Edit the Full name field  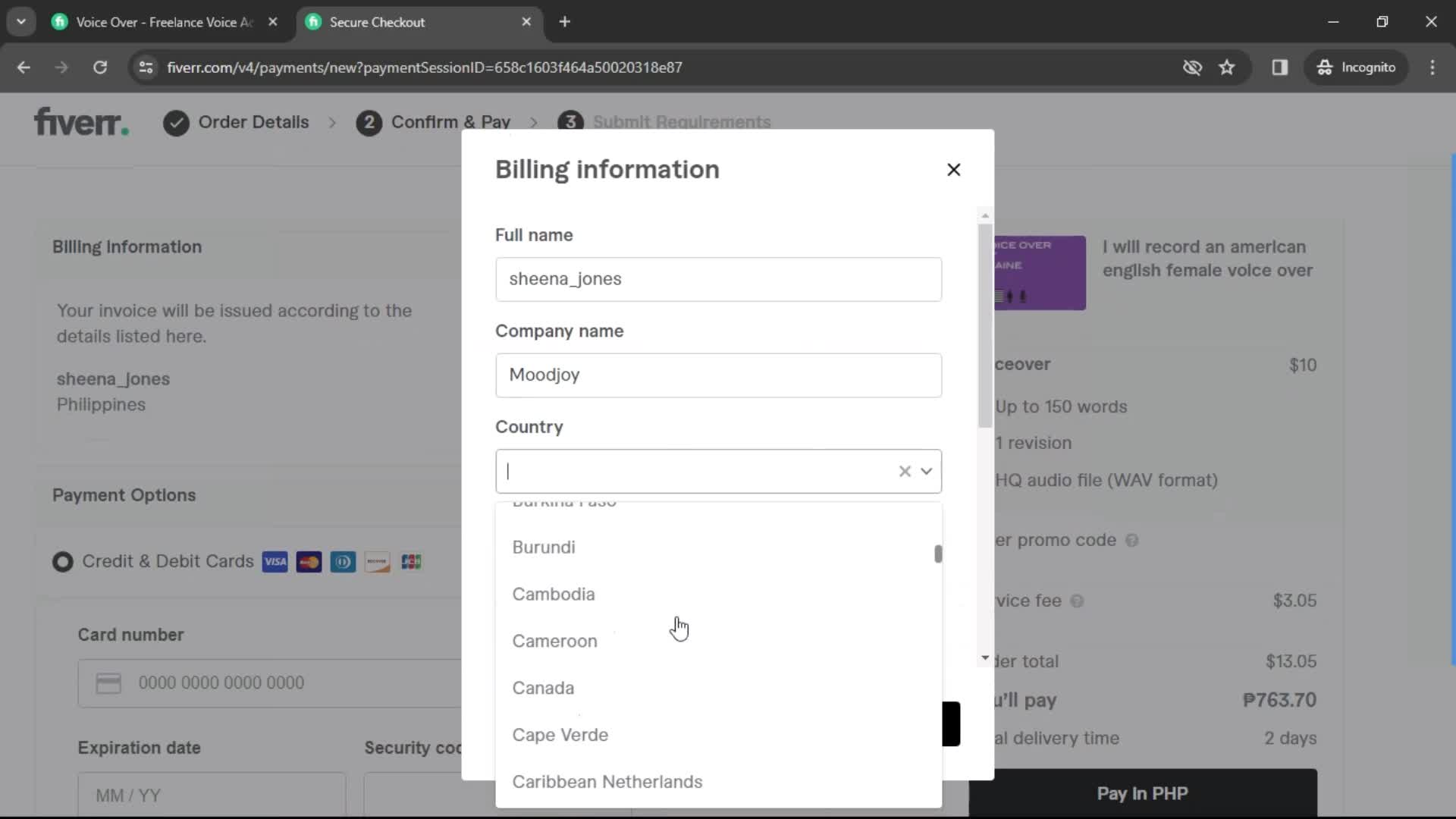click(718, 279)
